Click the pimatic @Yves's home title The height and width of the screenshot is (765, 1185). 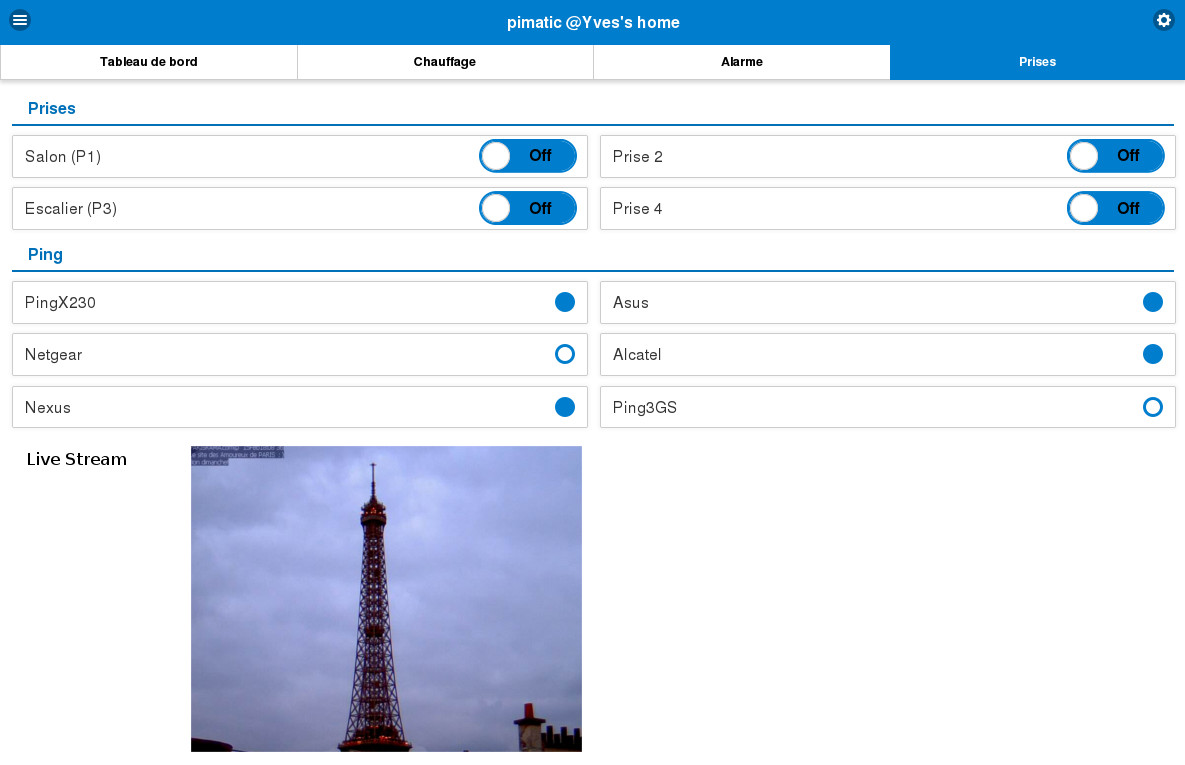pos(593,22)
